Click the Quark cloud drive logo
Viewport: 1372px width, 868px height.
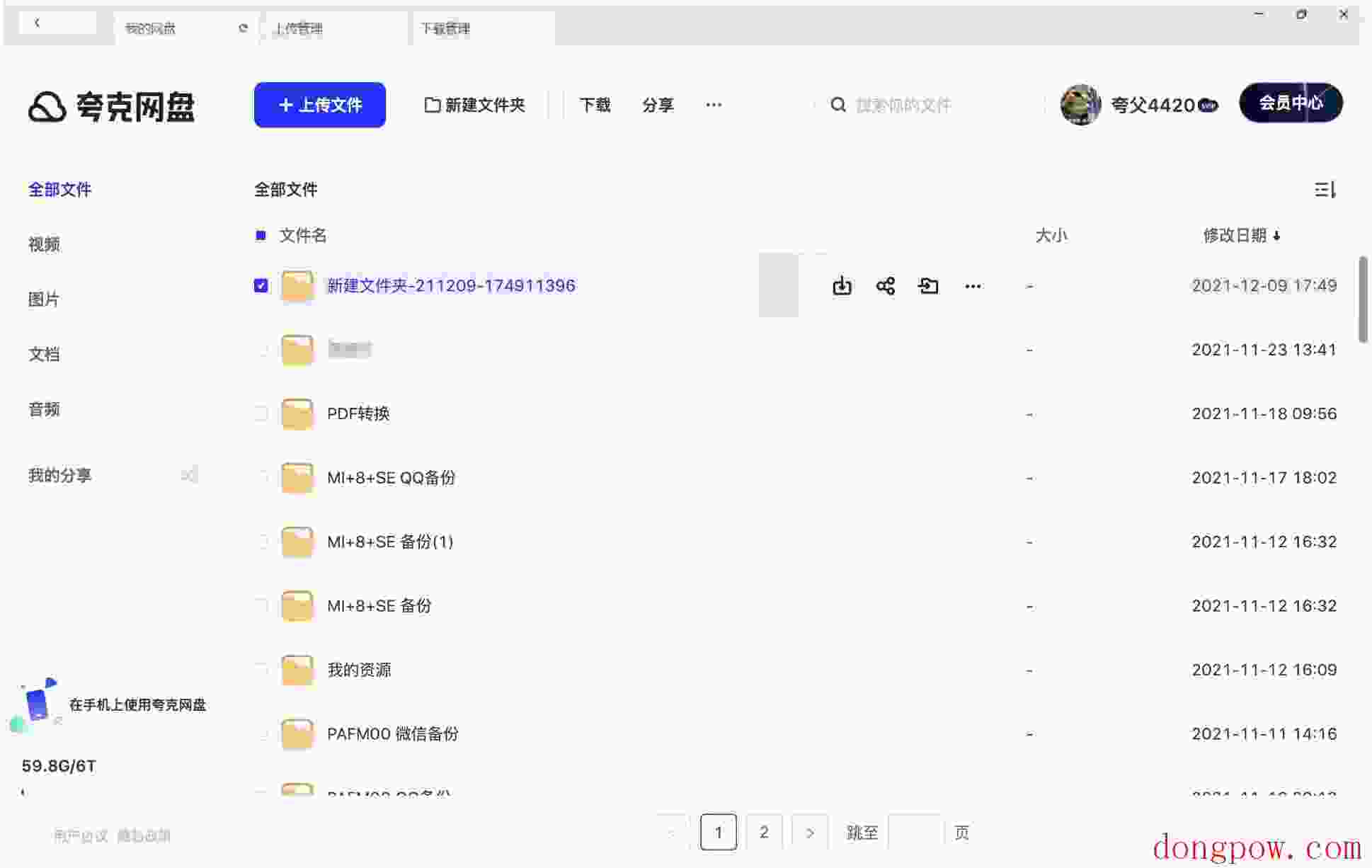(x=111, y=107)
